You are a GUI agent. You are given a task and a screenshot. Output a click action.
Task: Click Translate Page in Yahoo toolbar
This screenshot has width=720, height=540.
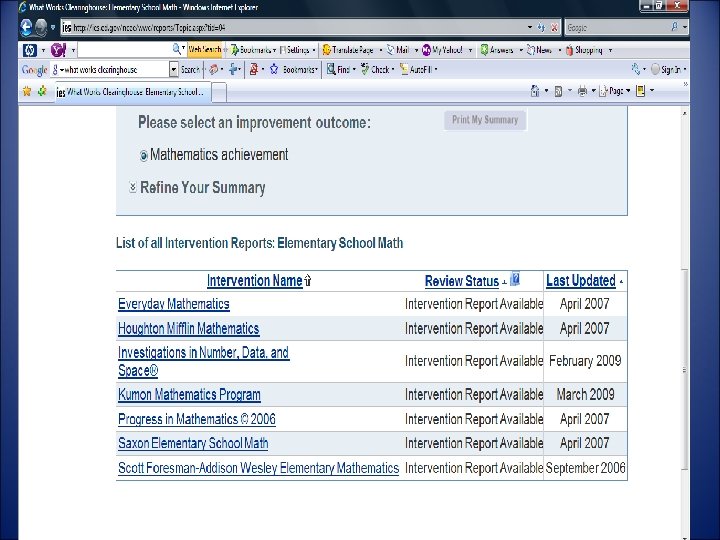[348, 50]
